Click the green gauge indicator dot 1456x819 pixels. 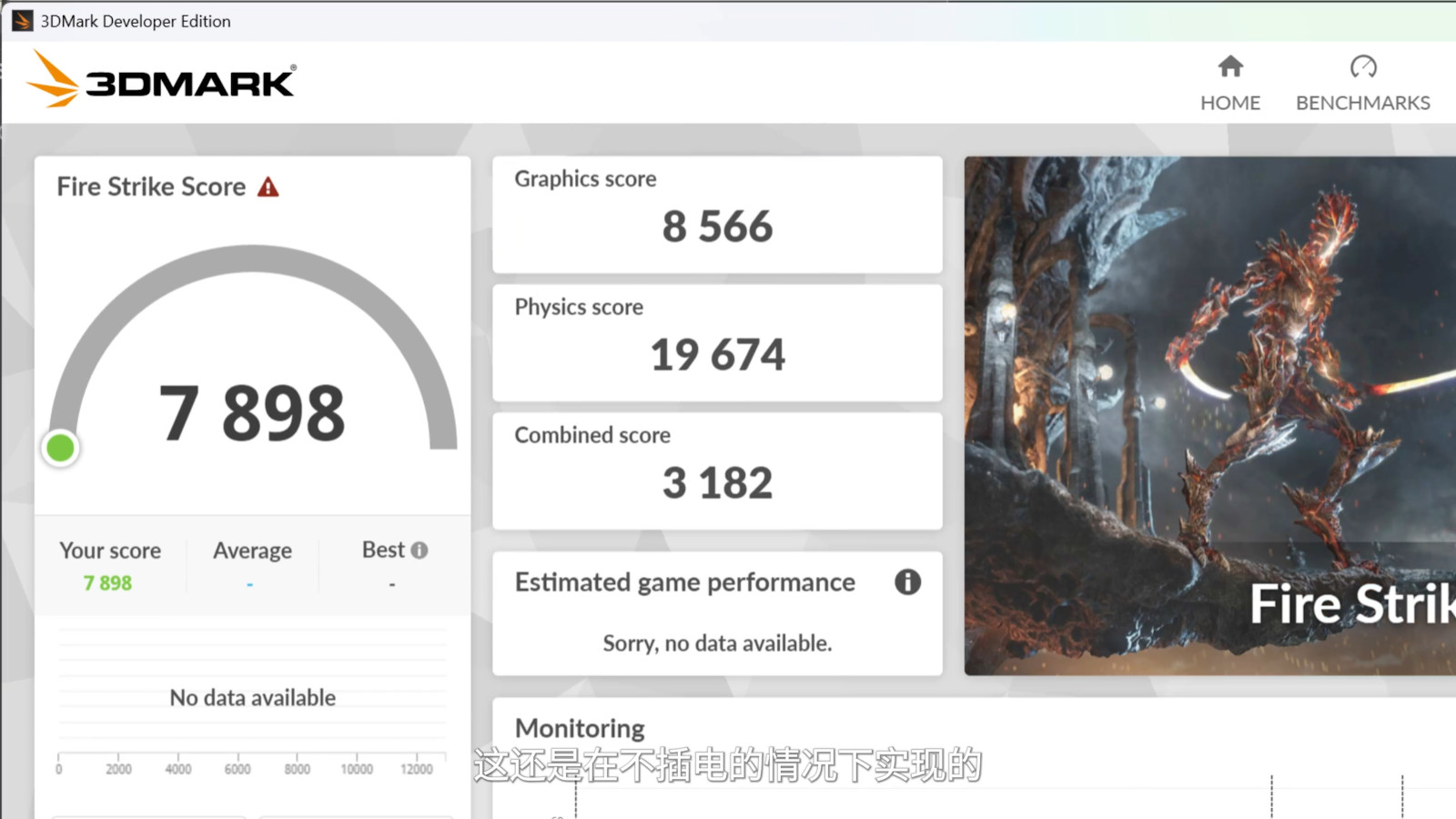[61, 448]
